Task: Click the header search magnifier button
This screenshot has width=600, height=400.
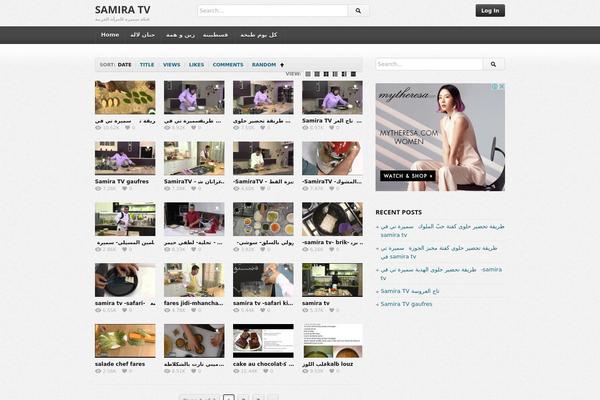Action: coord(358,11)
